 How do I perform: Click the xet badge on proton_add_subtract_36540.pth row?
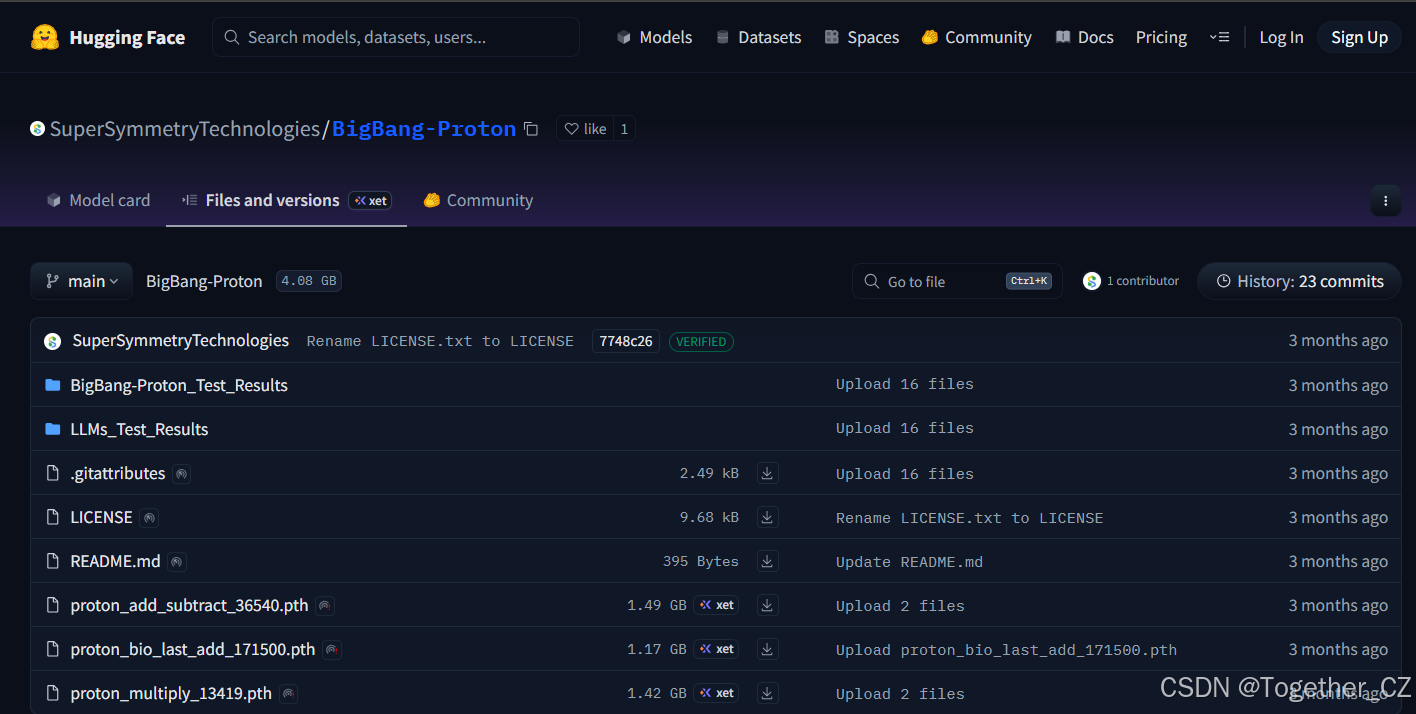(717, 605)
